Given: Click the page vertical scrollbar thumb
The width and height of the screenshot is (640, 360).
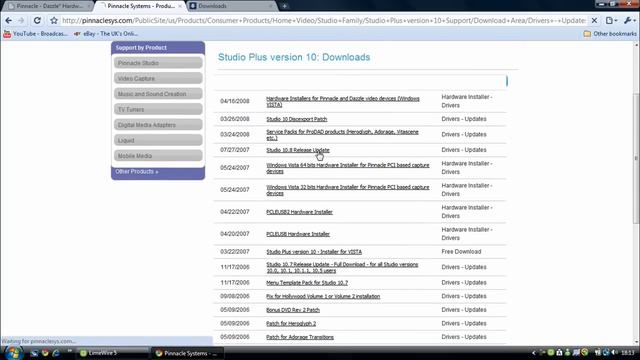Looking at the screenshot, I should (x=636, y=158).
